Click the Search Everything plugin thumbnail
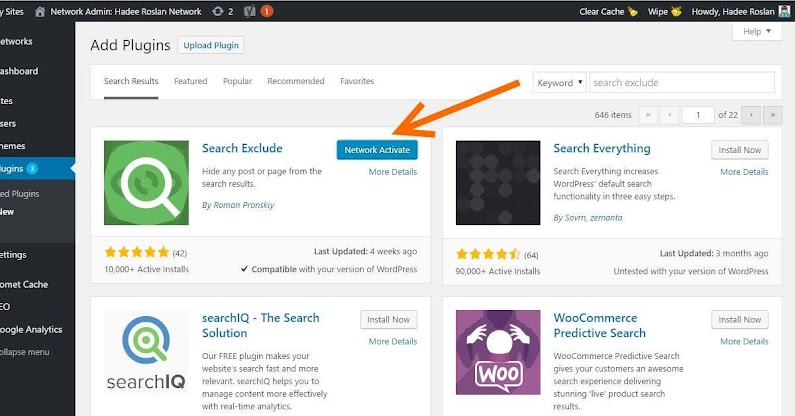The width and height of the screenshot is (795, 416). (498, 183)
